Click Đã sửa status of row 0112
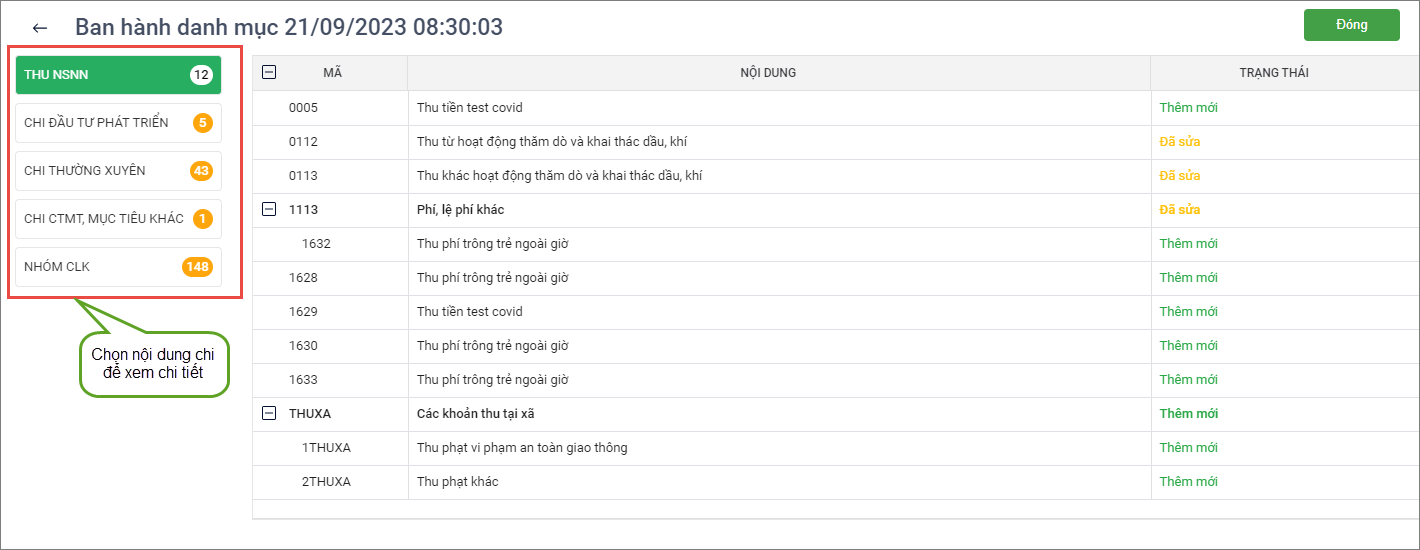 (x=1179, y=142)
